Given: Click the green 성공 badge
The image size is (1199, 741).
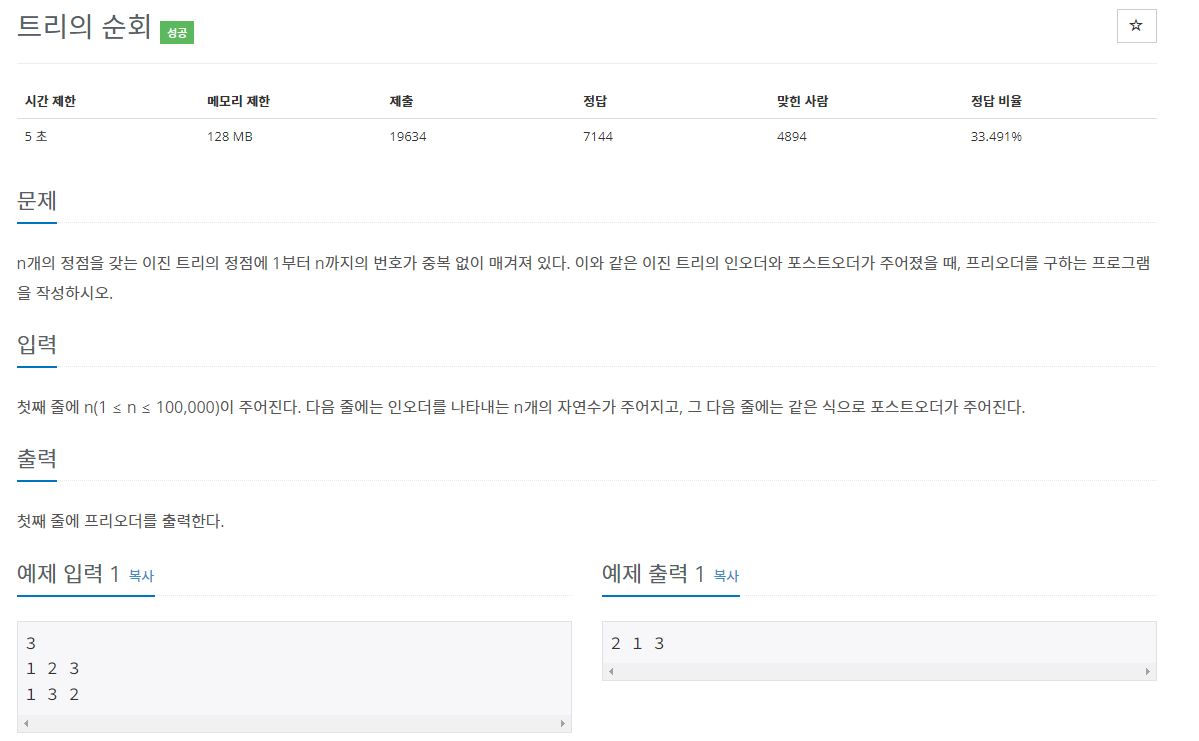Looking at the screenshot, I should pos(177,33).
